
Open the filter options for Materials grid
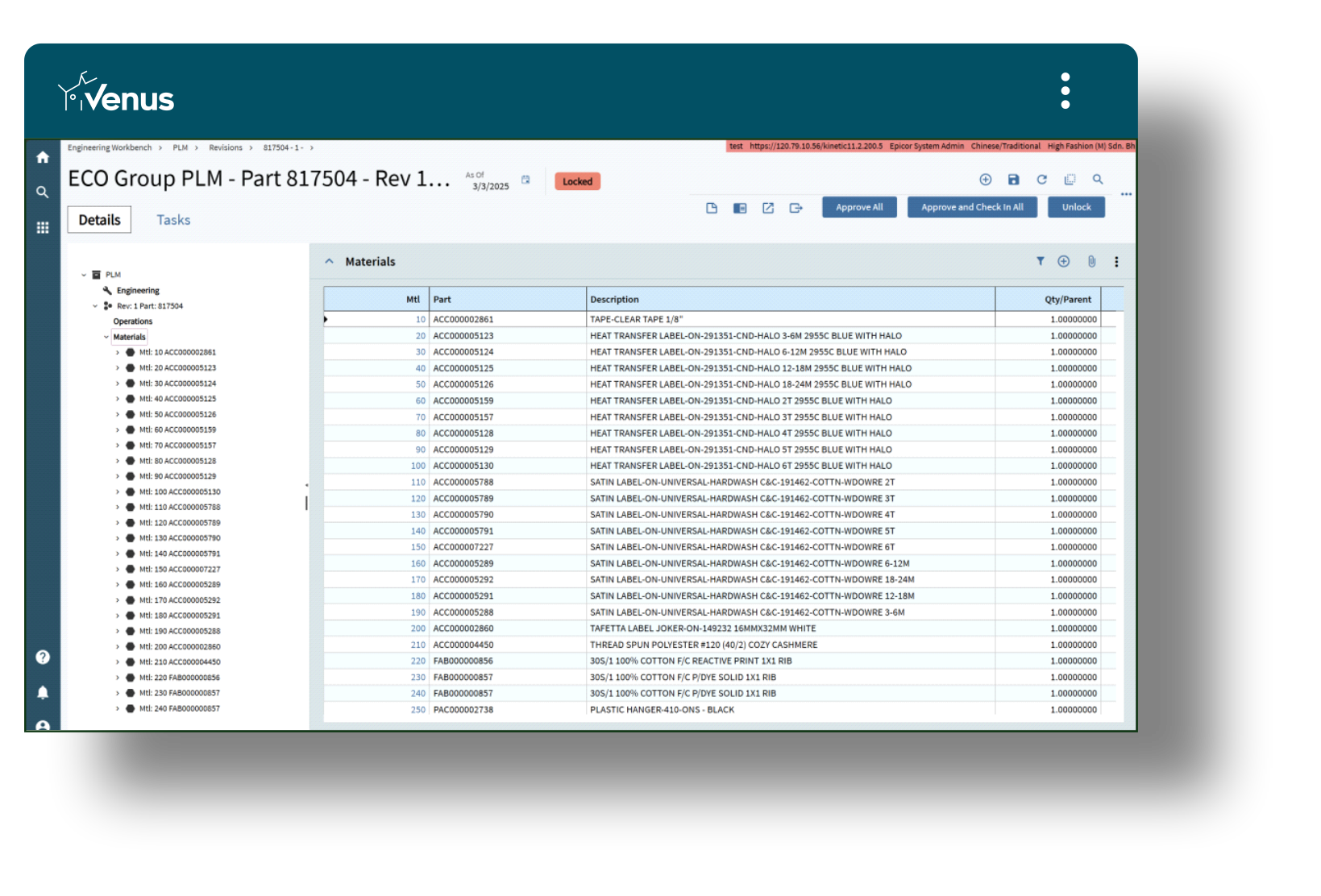[1041, 261]
